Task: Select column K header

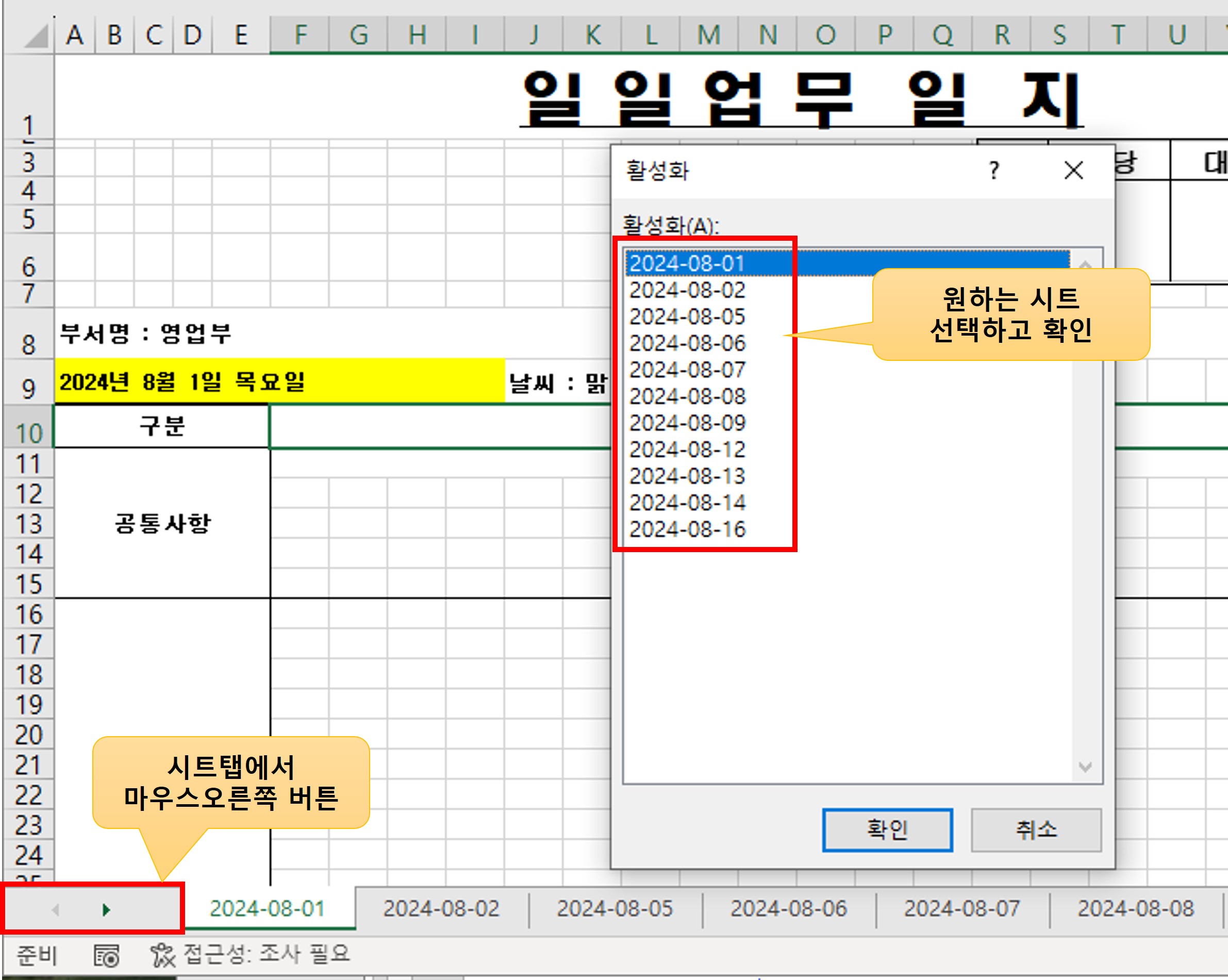Action: (593, 35)
